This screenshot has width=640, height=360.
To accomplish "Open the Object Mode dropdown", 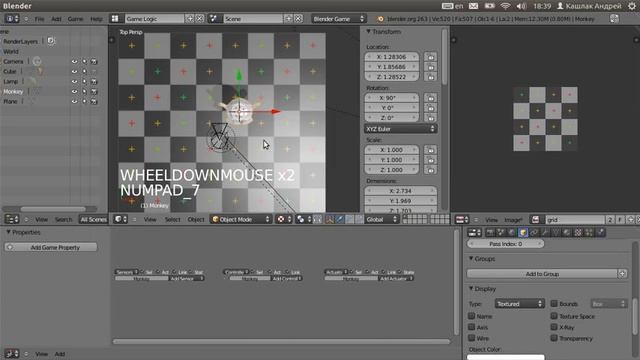I will coord(241,219).
